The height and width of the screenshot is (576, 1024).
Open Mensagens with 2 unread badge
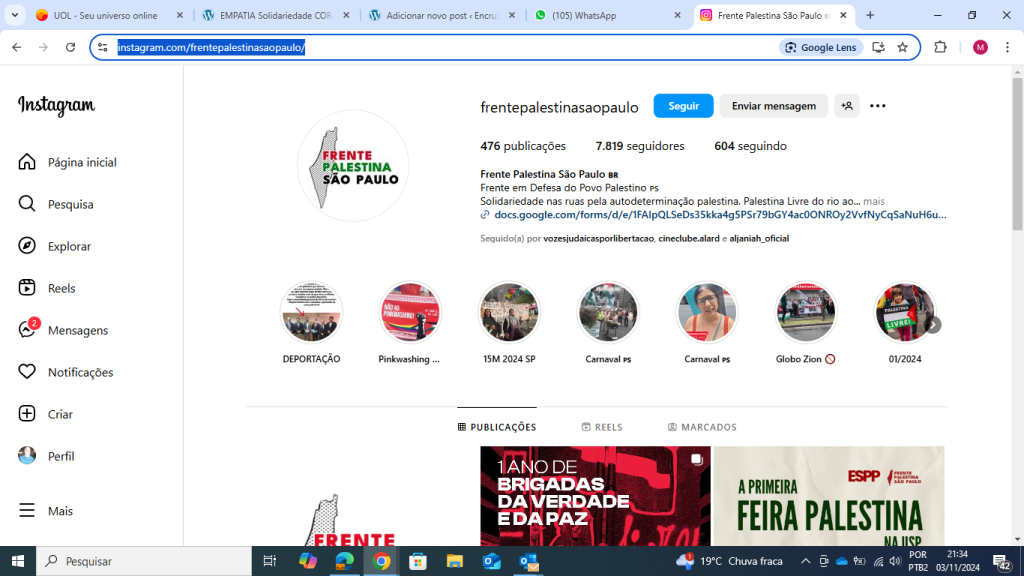click(27, 330)
